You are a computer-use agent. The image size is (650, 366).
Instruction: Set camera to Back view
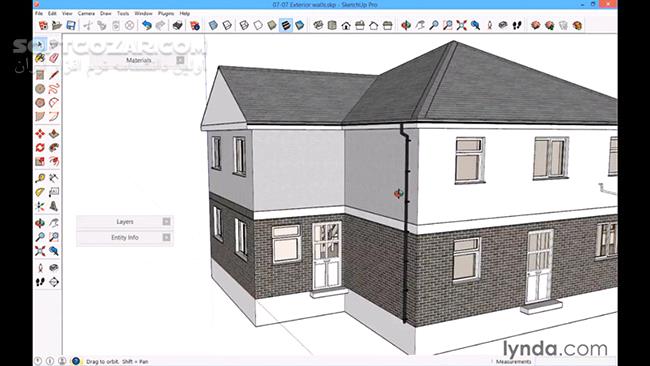[x=374, y=25]
